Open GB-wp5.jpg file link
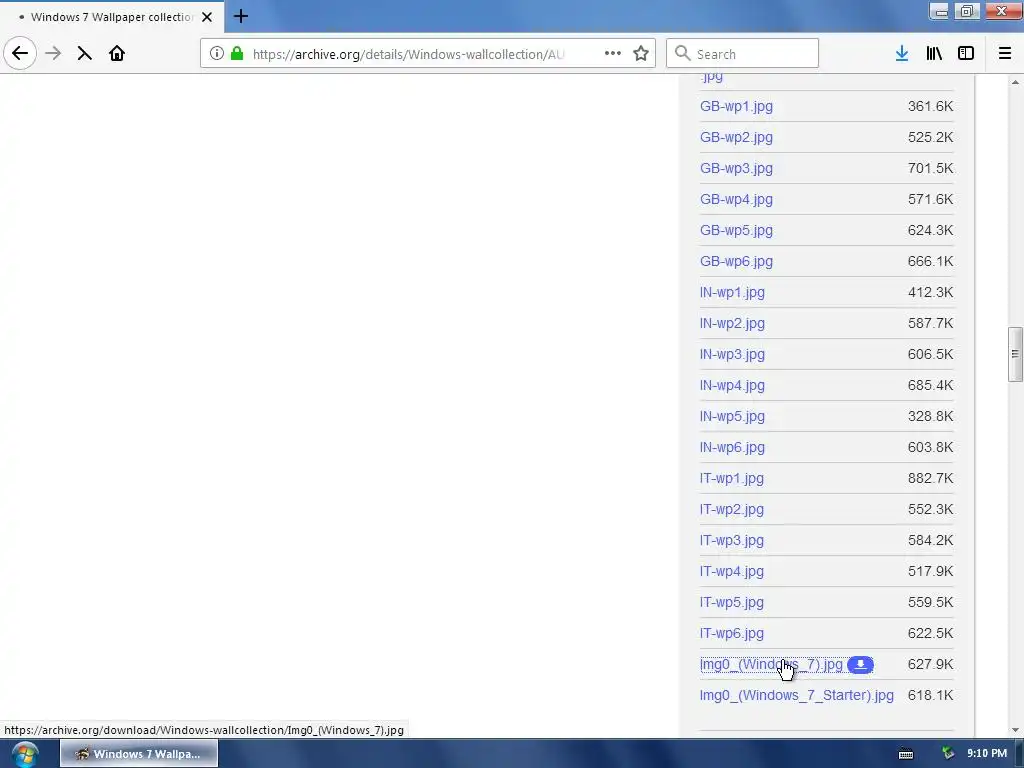1024x768 pixels. [736, 231]
